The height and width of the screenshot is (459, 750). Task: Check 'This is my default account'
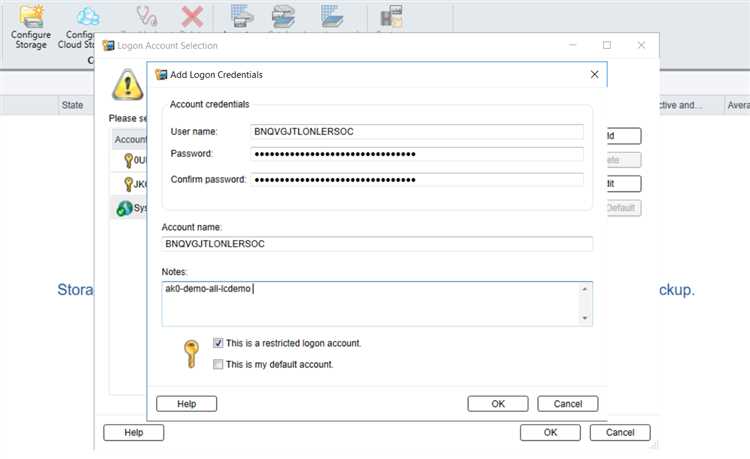point(218,364)
